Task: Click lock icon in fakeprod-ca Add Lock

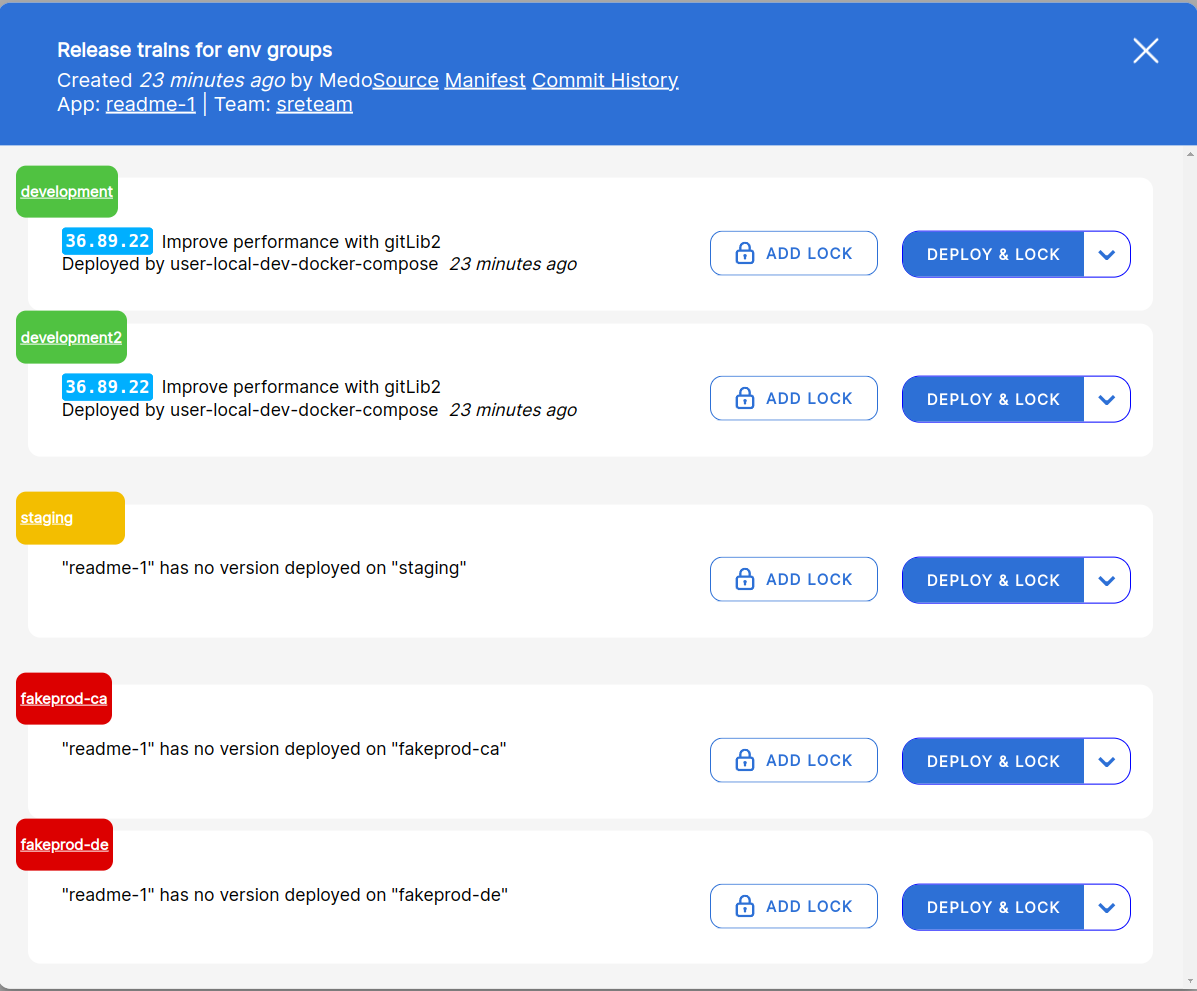Action: pyautogui.click(x=744, y=760)
